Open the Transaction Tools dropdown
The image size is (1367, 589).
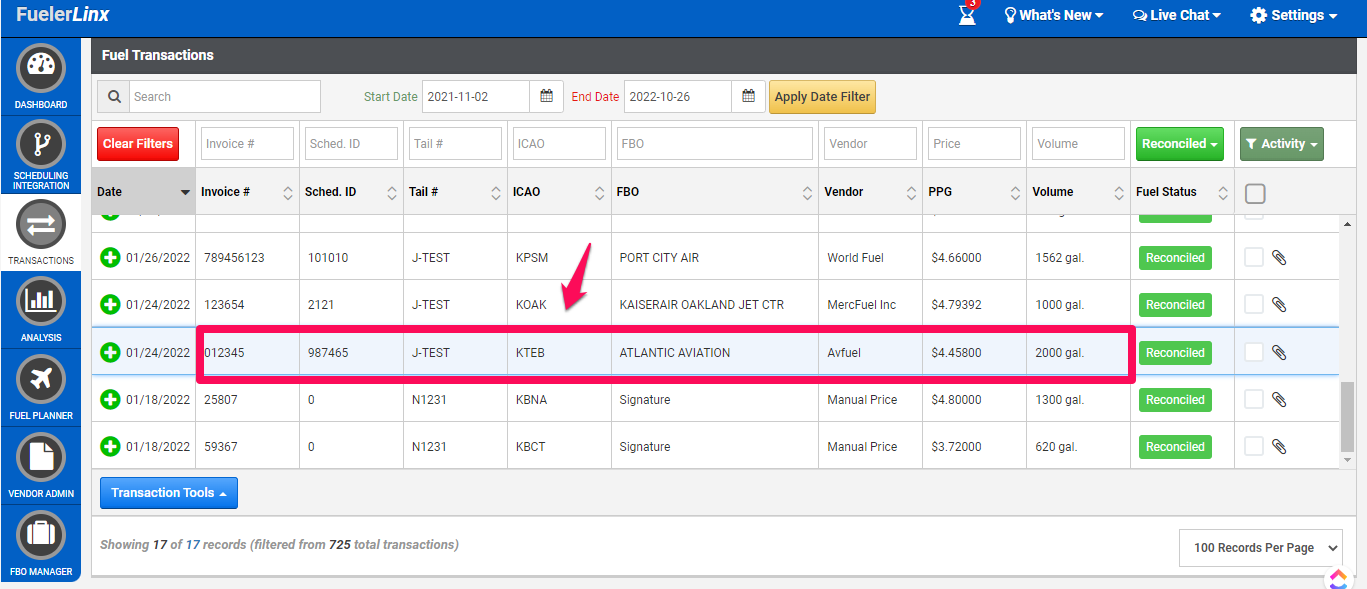[169, 493]
